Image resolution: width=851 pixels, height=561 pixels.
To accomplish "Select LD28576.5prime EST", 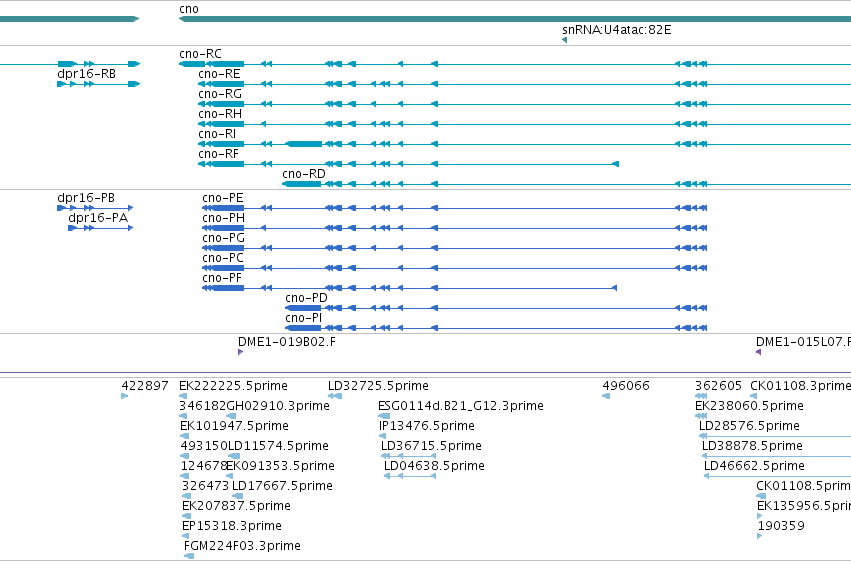I will (x=750, y=426).
